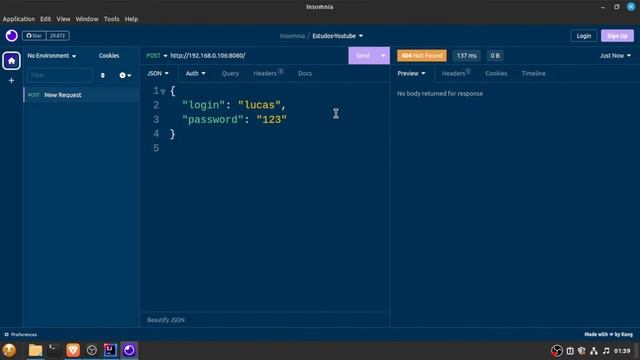The height and width of the screenshot is (360, 640).
Task: Open the create new request plus dropdown
Action: click(x=125, y=76)
